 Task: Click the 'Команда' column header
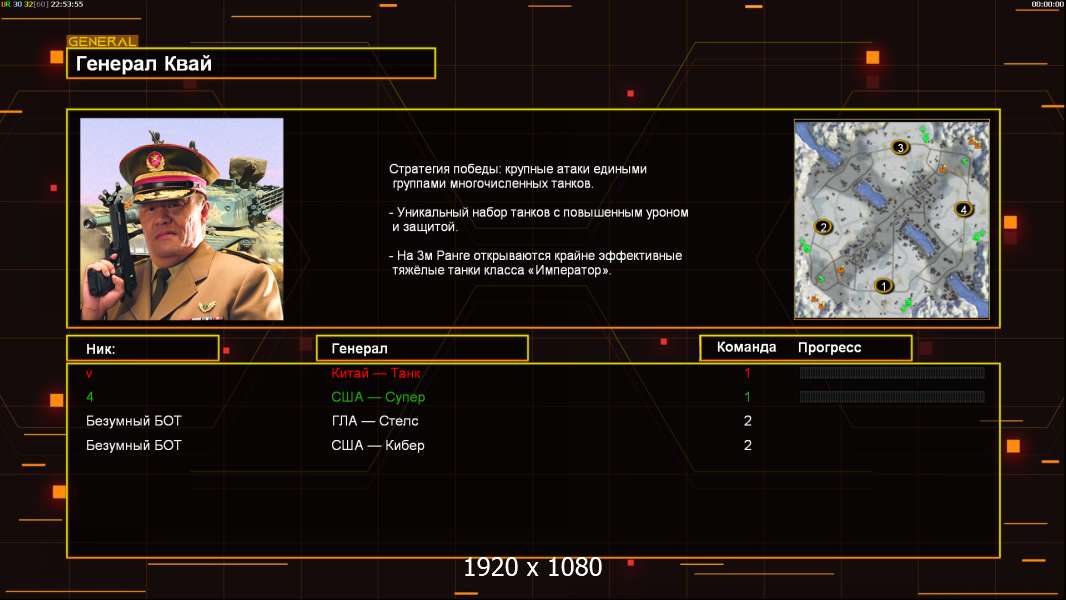click(746, 347)
